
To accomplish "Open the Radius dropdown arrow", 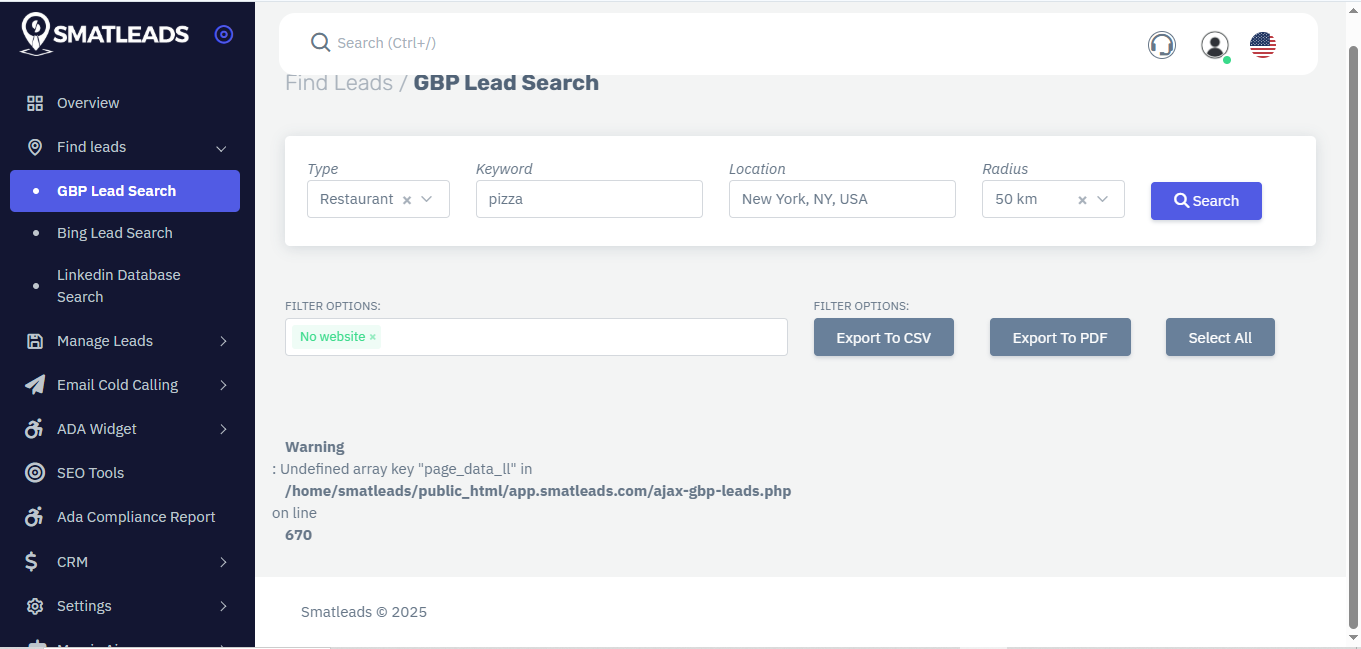I will point(1103,199).
